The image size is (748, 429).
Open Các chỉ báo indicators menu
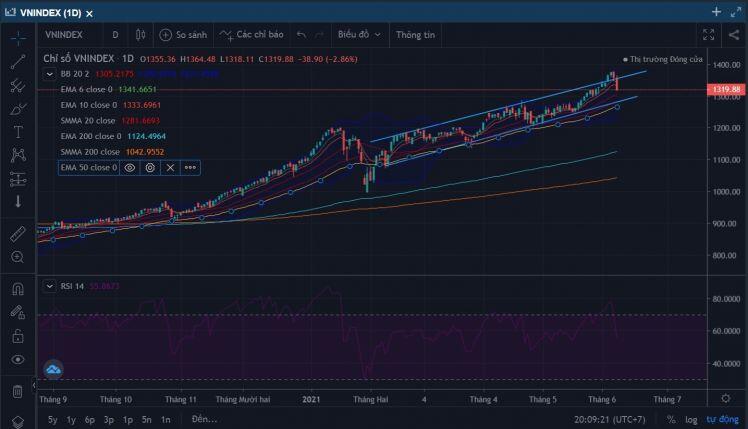(x=251, y=35)
